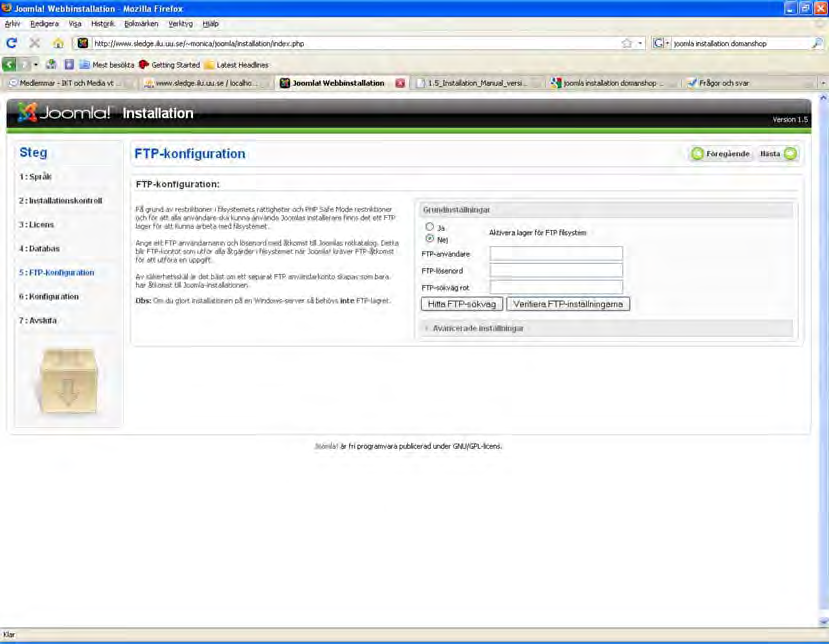Open the back/forward history dropdown arrow
Image resolution: width=829 pixels, height=644 pixels.
36,65
